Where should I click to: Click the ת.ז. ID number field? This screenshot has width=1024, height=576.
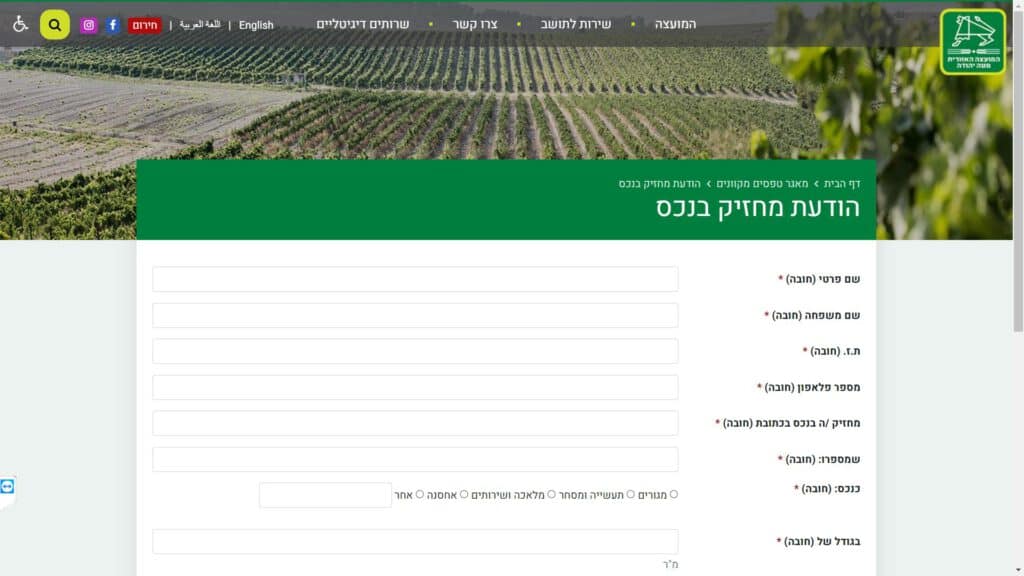[x=415, y=351]
